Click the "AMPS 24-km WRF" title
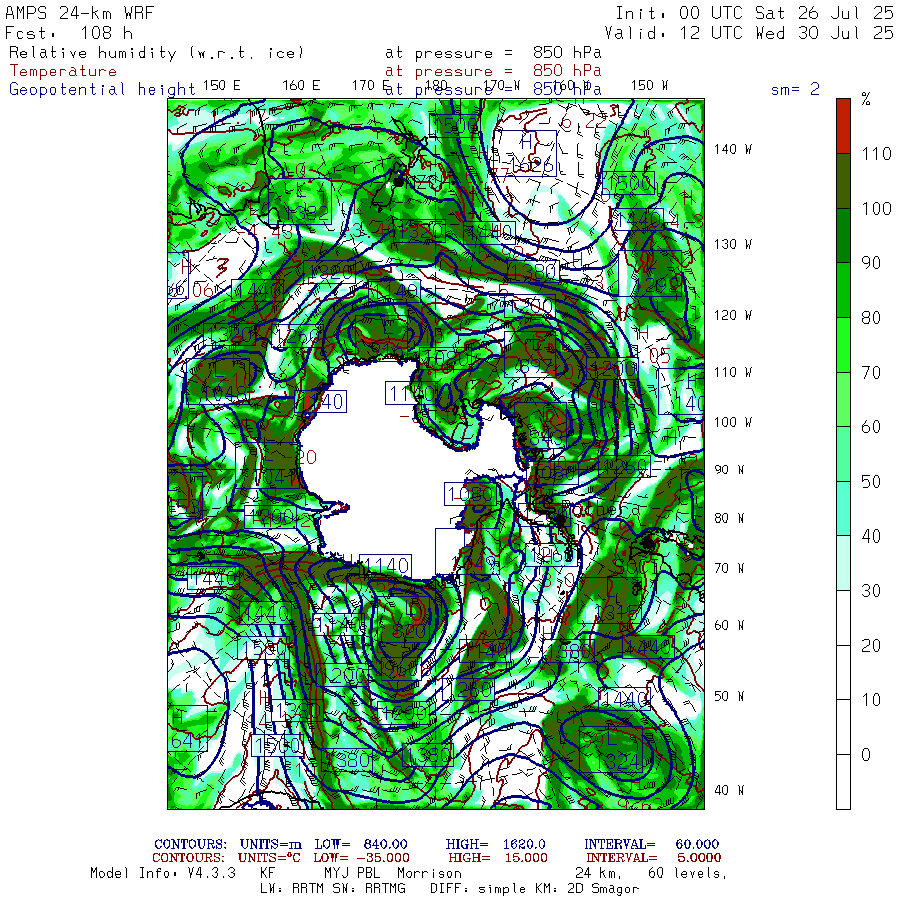 tap(80, 13)
